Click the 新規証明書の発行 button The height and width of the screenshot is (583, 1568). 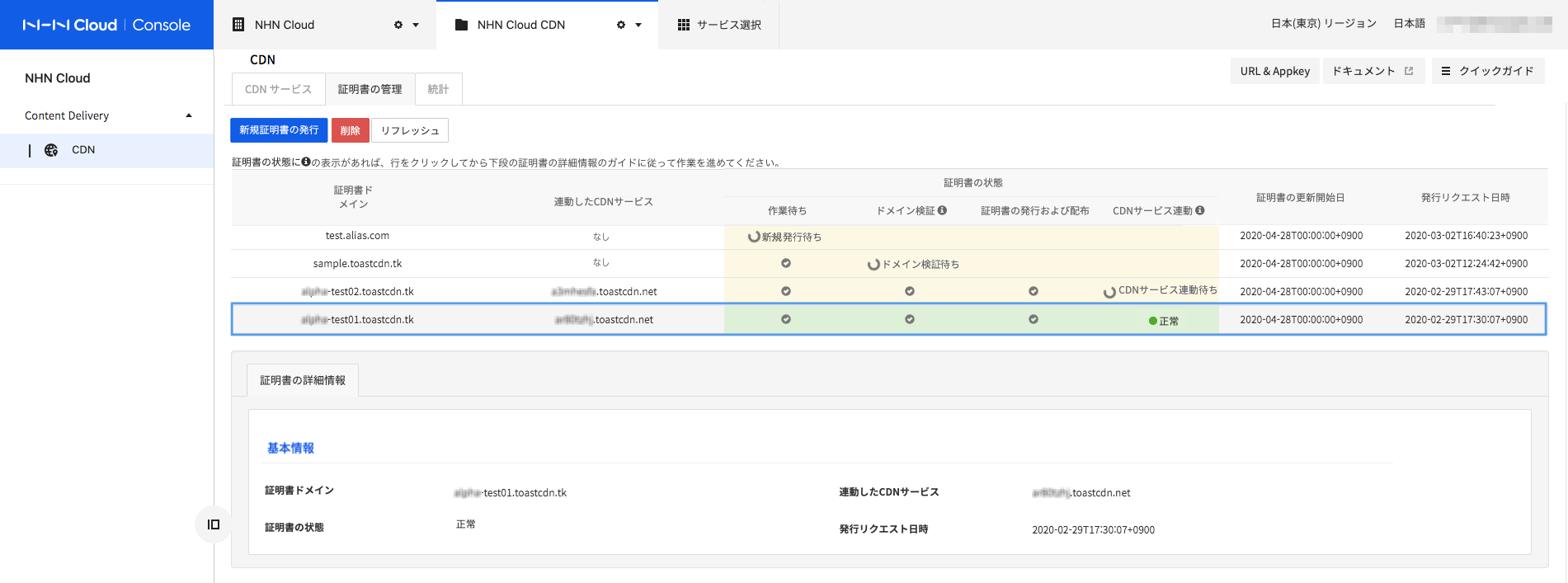(279, 130)
